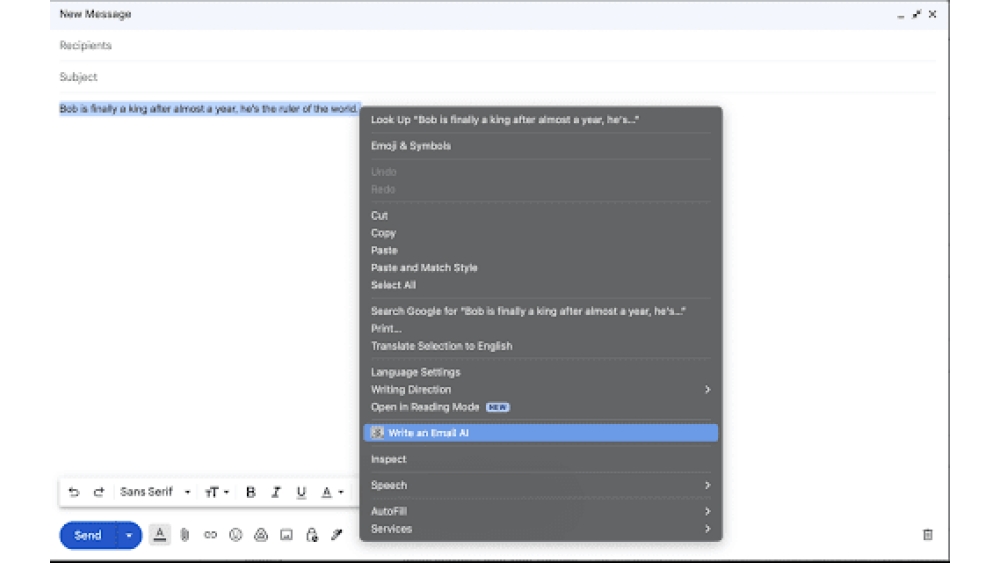Toggle underline formatting
The width and height of the screenshot is (1000, 563).
301,492
